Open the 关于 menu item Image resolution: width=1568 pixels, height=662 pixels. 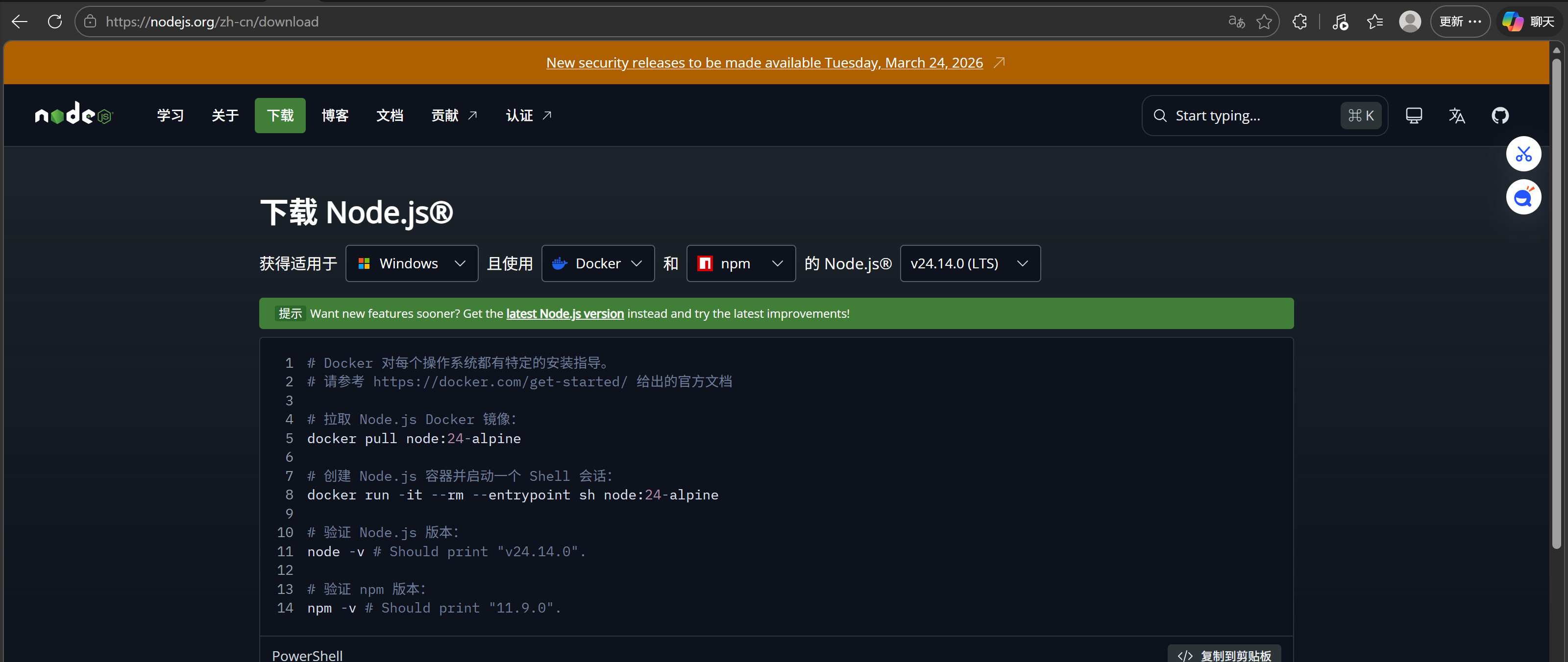pyautogui.click(x=225, y=116)
